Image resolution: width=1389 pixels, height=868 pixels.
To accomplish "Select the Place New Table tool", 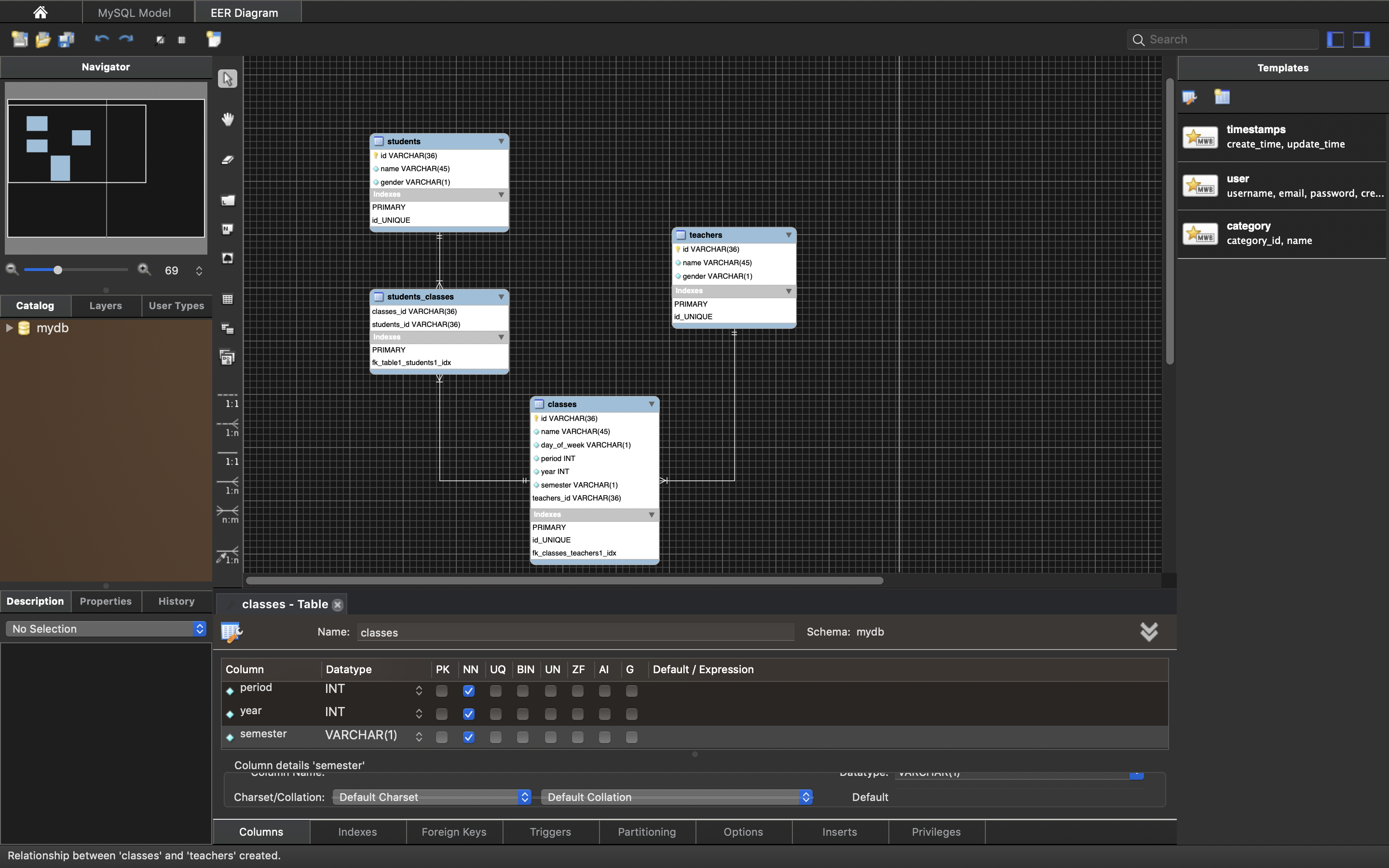I will pos(228,299).
